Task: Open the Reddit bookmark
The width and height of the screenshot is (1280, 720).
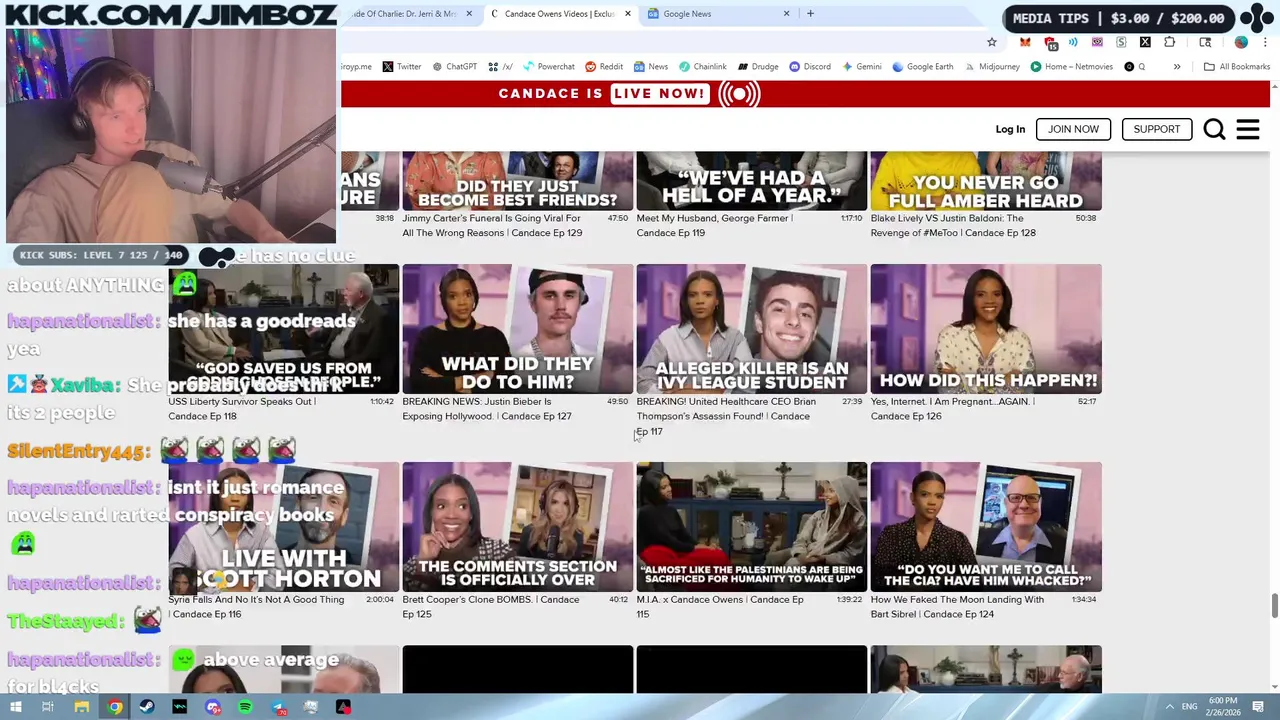Action: 604,67
